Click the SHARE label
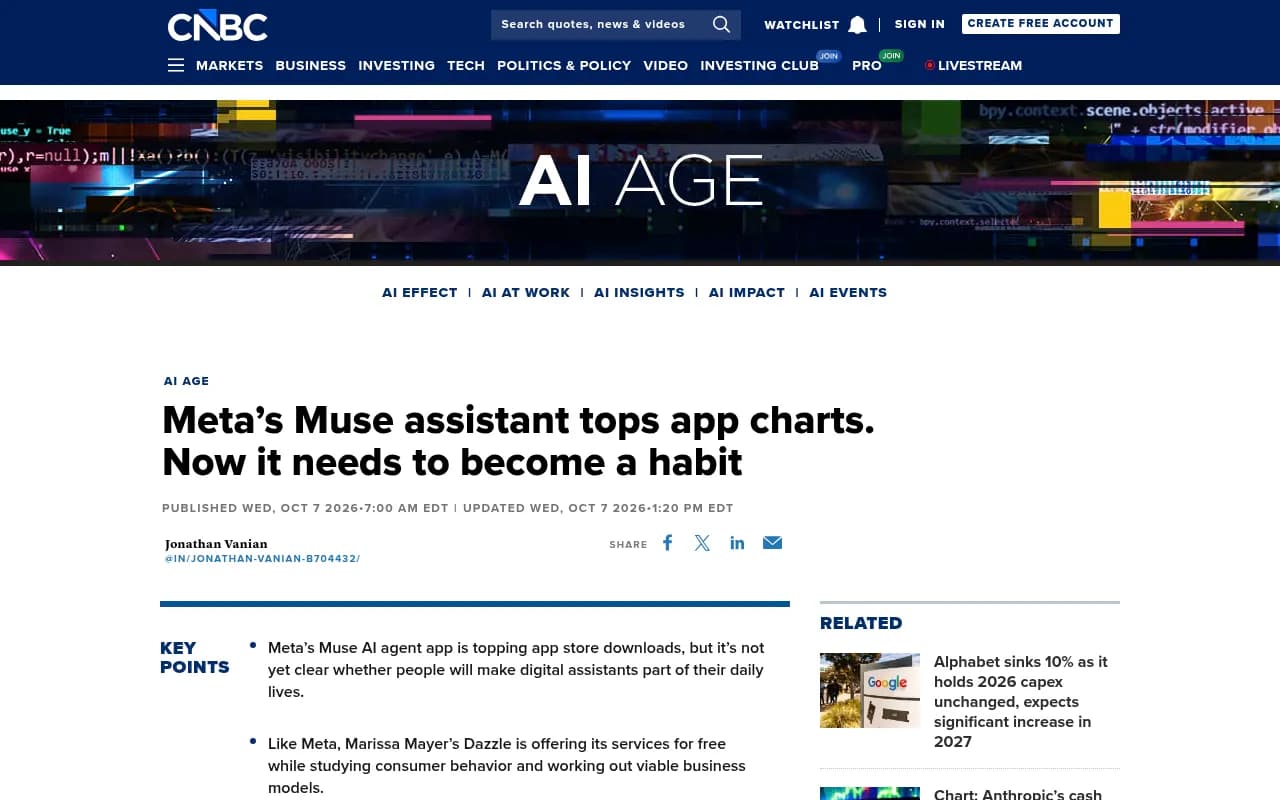This screenshot has height=800, width=1280. 628,545
